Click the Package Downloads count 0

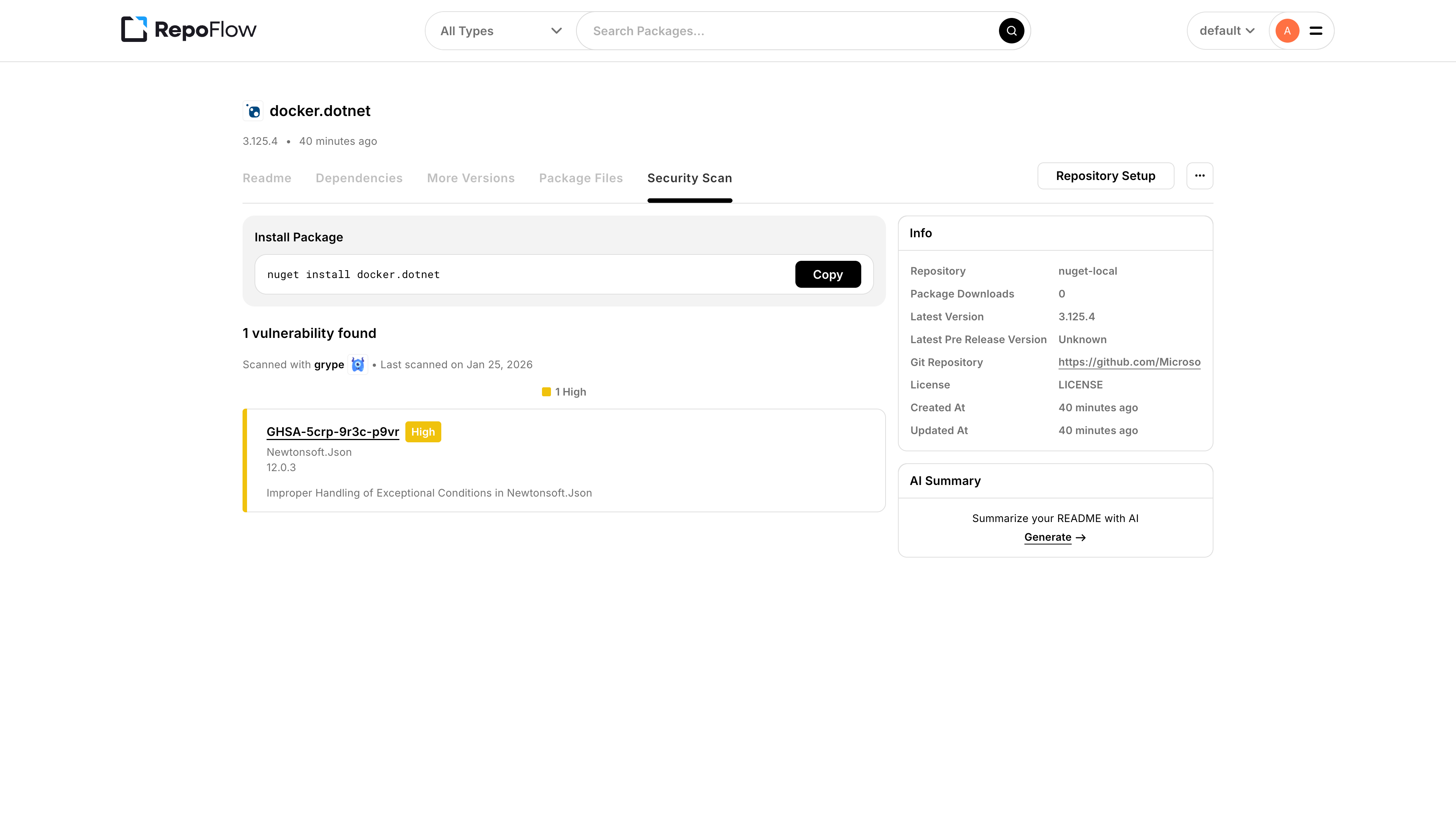[x=1061, y=294]
